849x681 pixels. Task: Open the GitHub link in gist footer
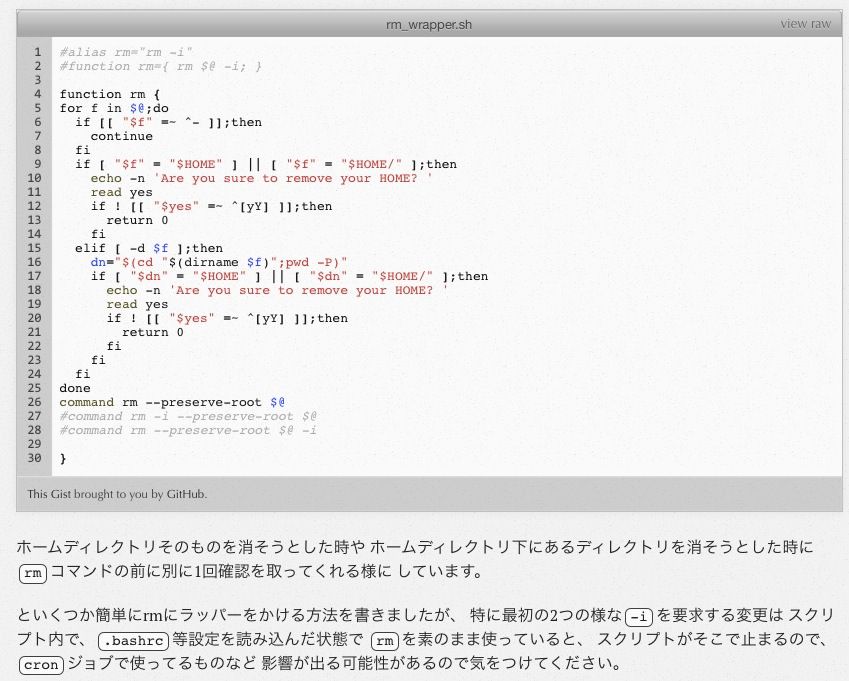tap(186, 494)
